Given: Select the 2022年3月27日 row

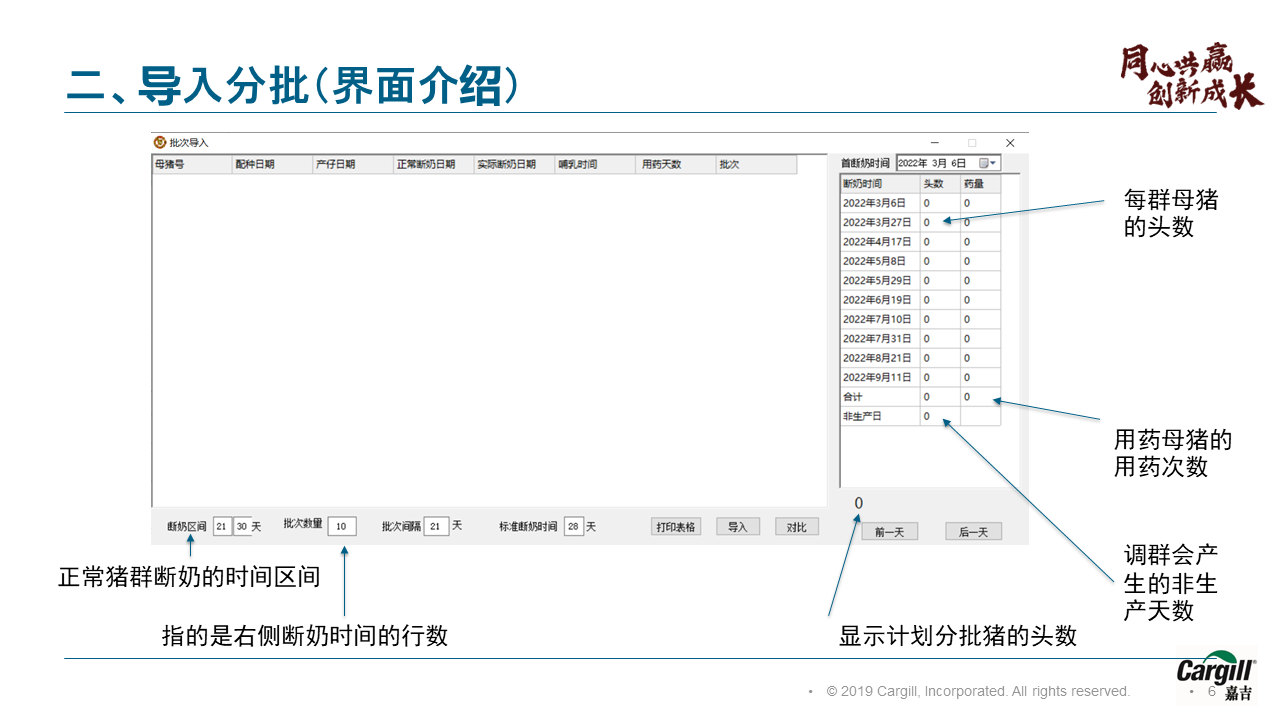Looking at the screenshot, I should coord(878,223).
